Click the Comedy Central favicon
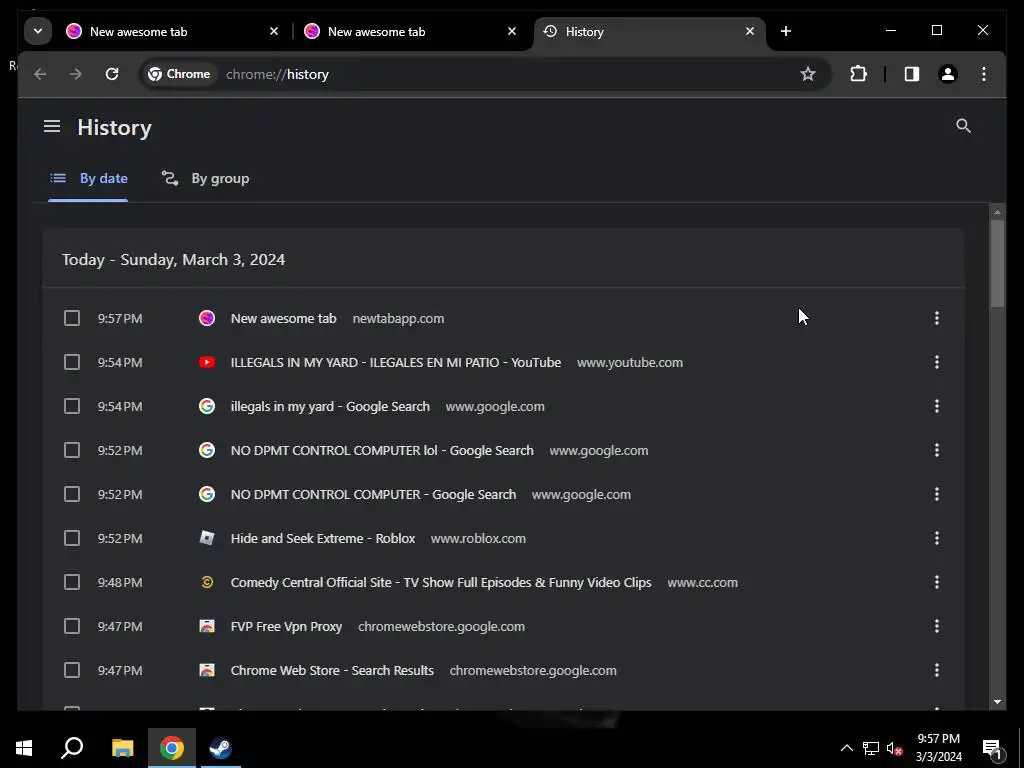 [207, 583]
